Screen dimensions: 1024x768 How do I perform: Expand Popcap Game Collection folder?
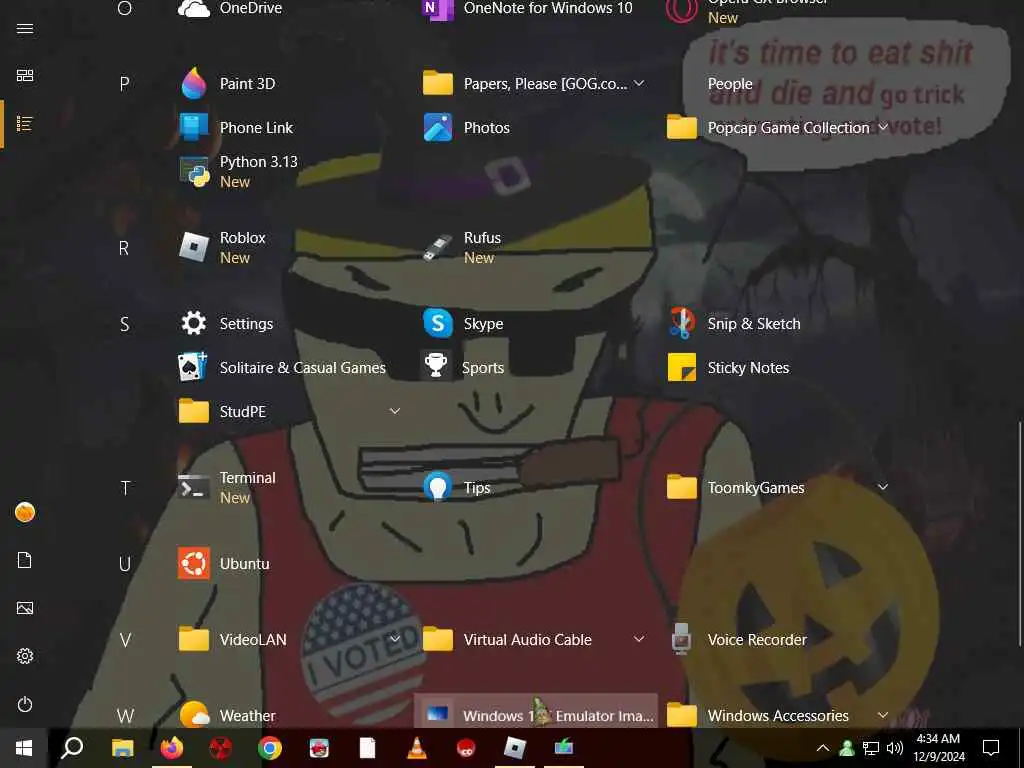click(x=883, y=127)
